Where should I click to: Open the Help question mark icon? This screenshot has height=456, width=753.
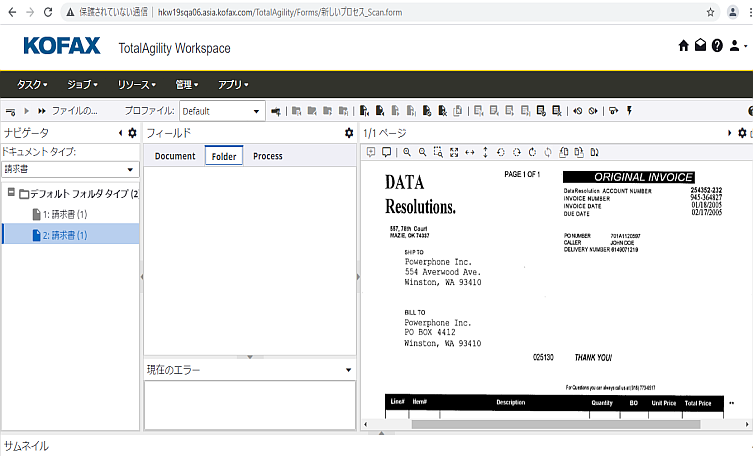pos(717,46)
